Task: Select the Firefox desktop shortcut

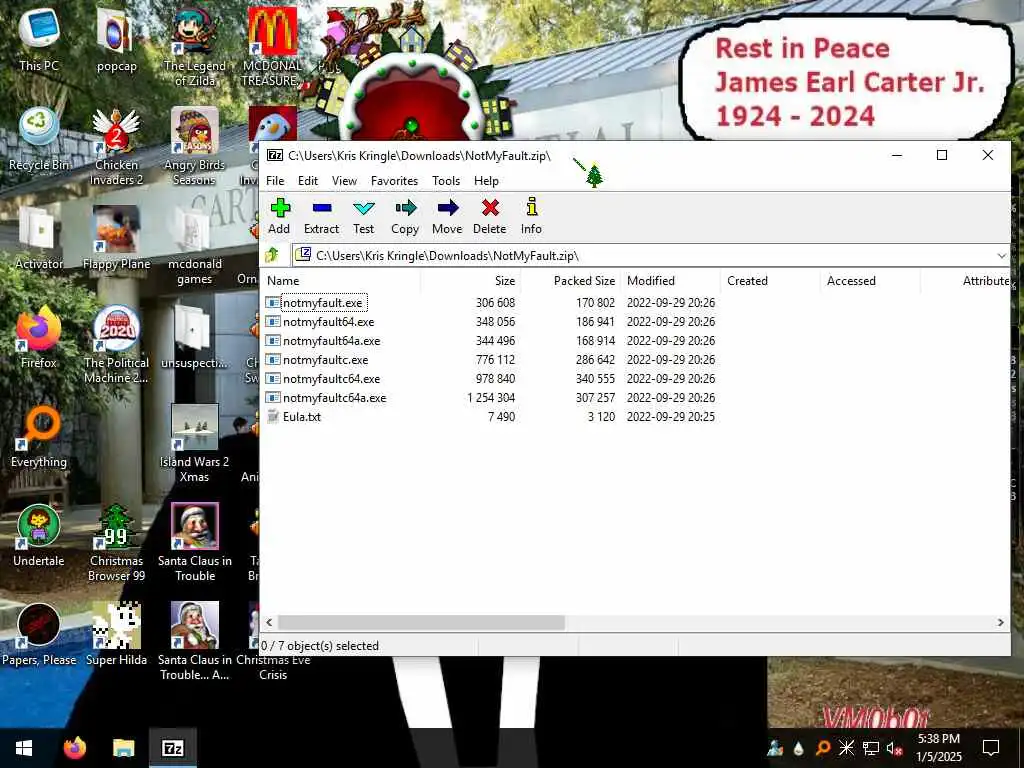Action: pos(39,338)
